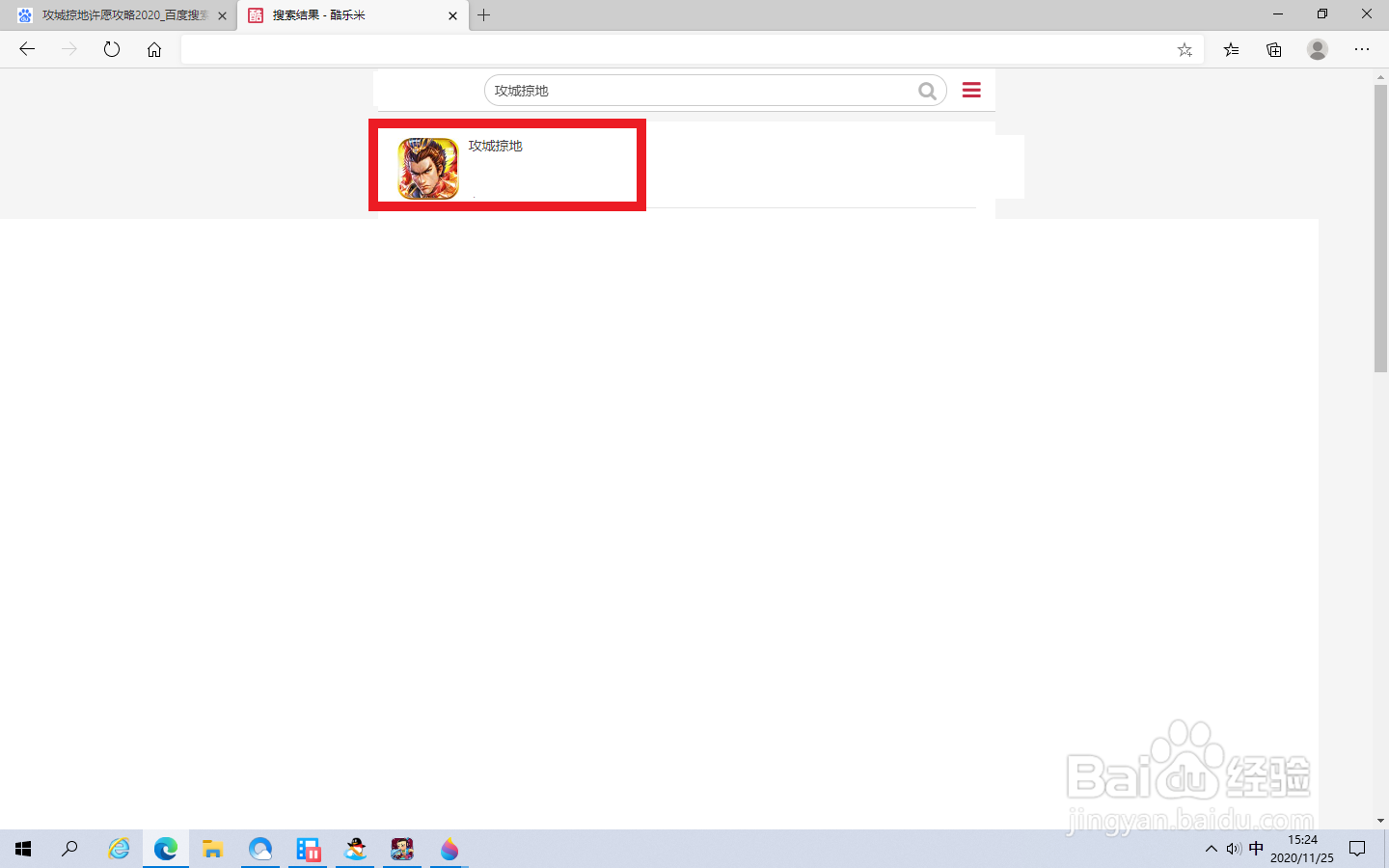The image size is (1389, 868).
Task: Click the scrollbar down arrow
Action: tap(1380, 821)
